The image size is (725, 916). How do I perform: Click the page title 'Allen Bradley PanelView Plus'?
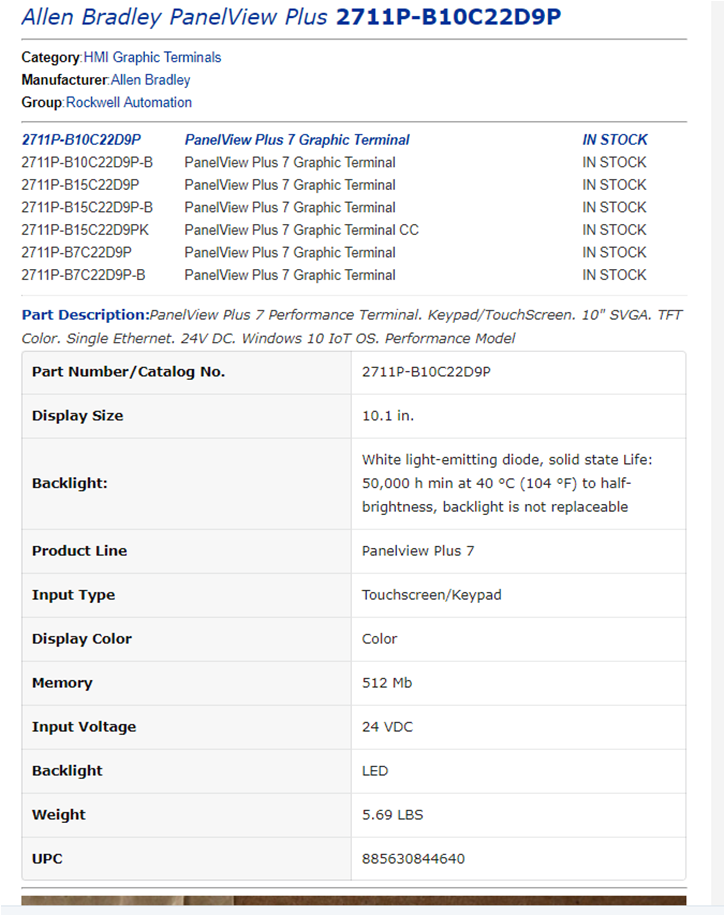point(175,17)
